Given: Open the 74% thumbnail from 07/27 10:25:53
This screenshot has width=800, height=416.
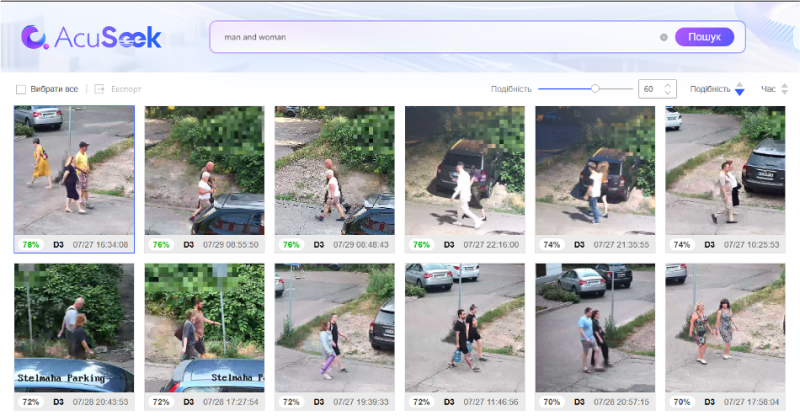Looking at the screenshot, I should 724,171.
